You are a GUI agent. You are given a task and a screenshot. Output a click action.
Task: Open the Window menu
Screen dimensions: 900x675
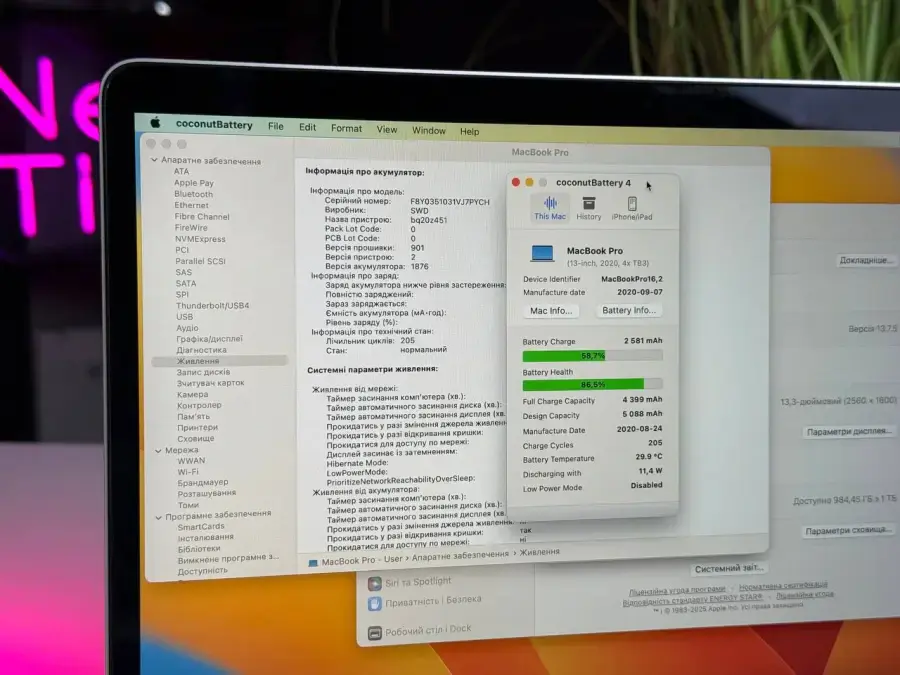429,130
